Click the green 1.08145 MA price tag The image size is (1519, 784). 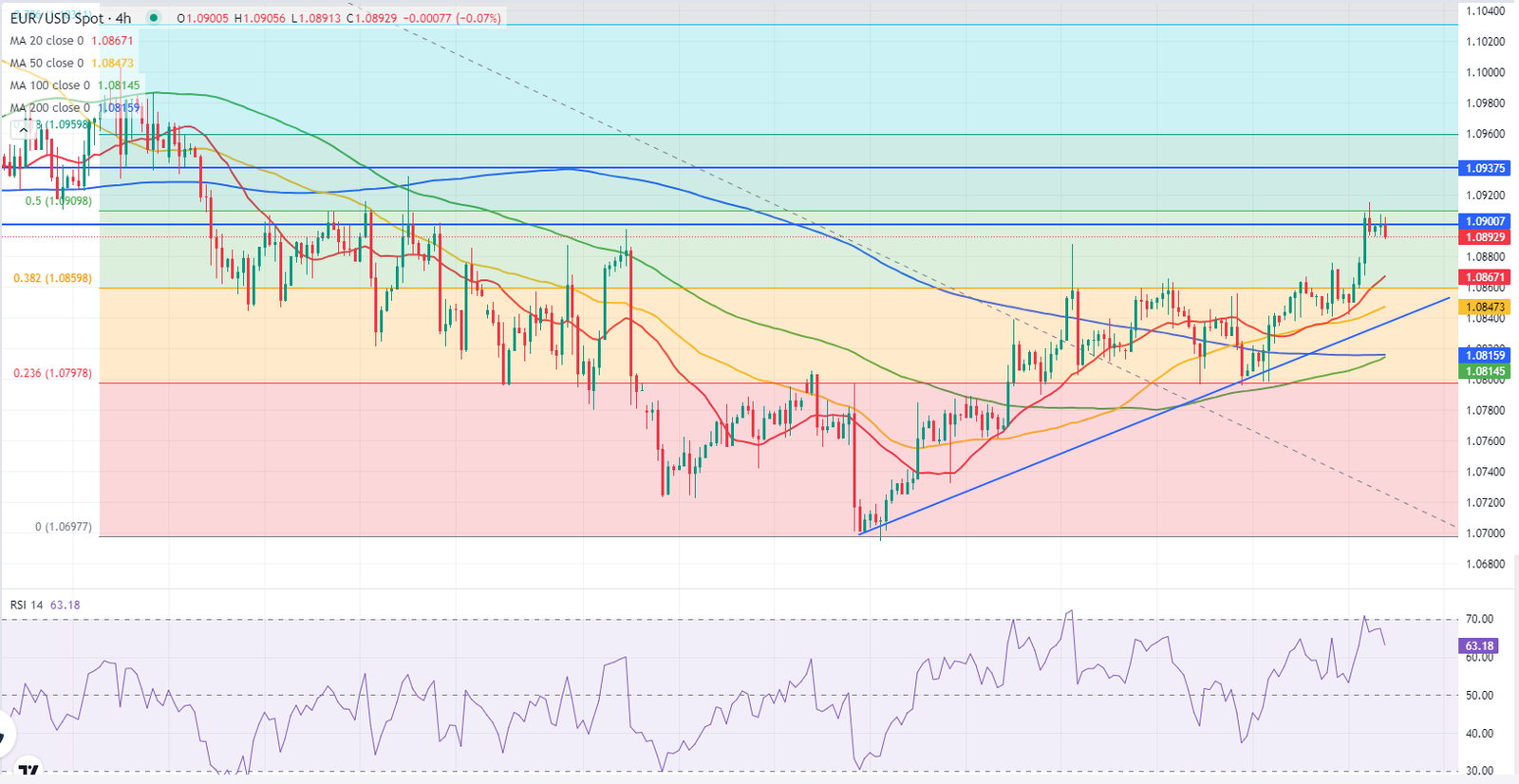pyautogui.click(x=1485, y=371)
